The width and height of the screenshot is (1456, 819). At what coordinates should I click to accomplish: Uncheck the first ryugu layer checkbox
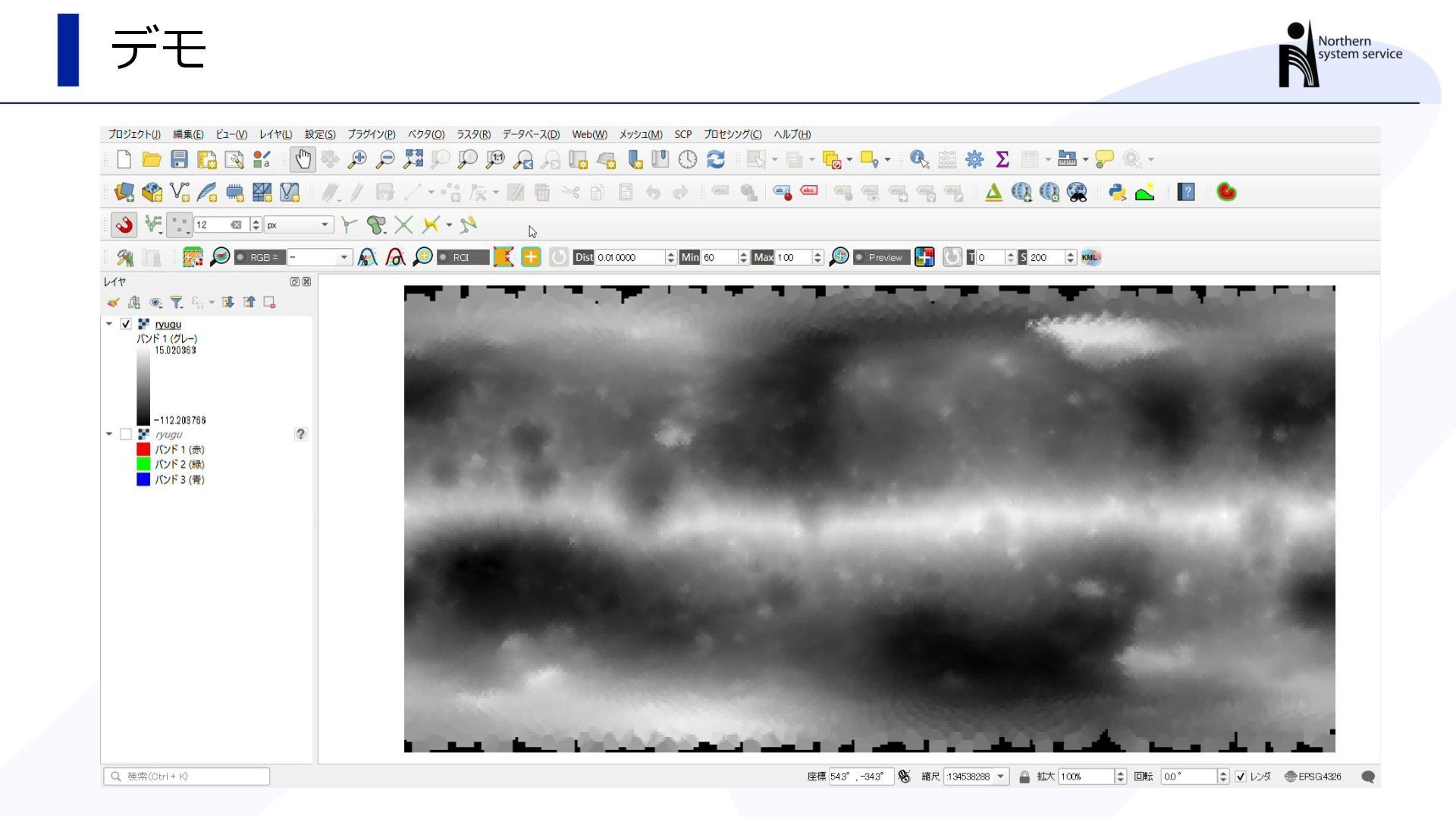point(126,324)
